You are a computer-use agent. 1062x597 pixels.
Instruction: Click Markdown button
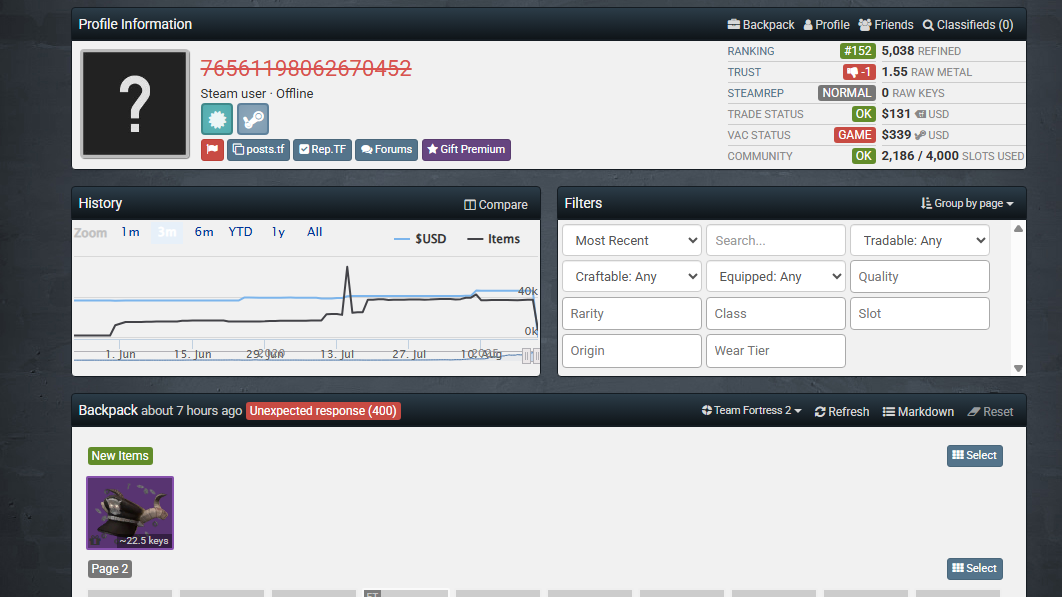918,411
